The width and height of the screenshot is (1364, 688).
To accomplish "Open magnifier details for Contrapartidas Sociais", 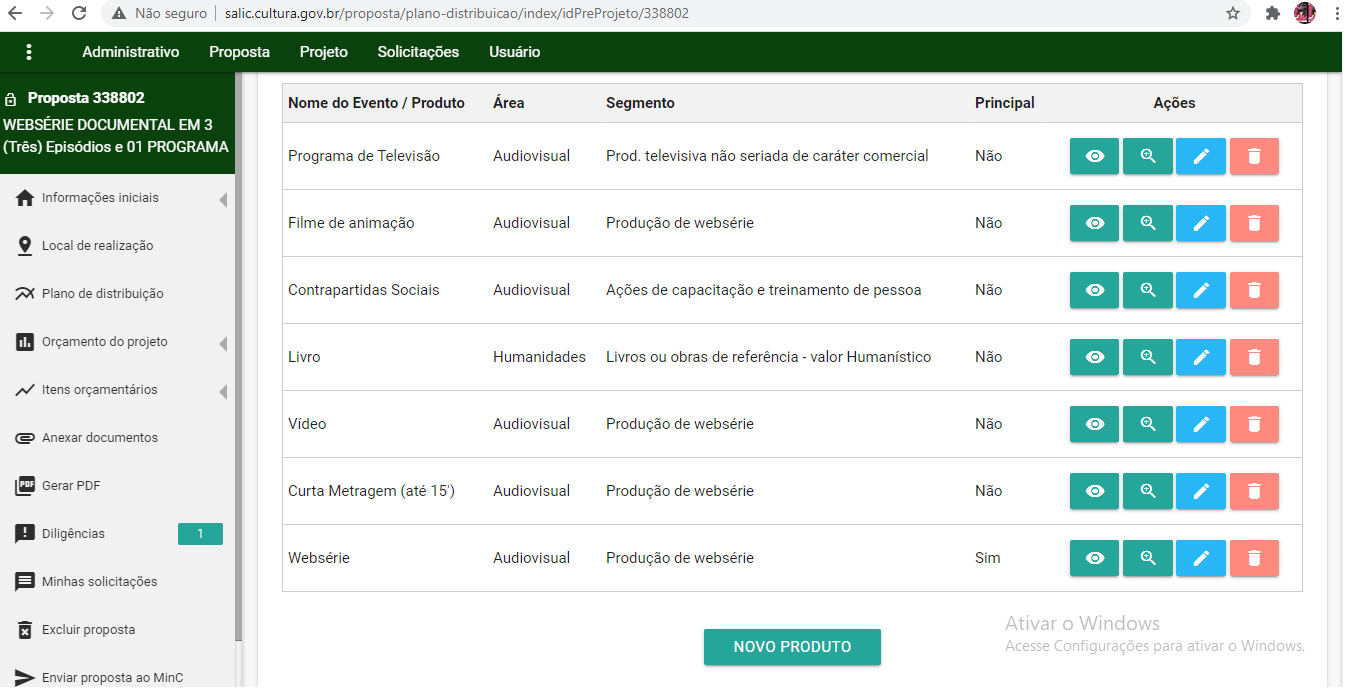I will click(1148, 290).
